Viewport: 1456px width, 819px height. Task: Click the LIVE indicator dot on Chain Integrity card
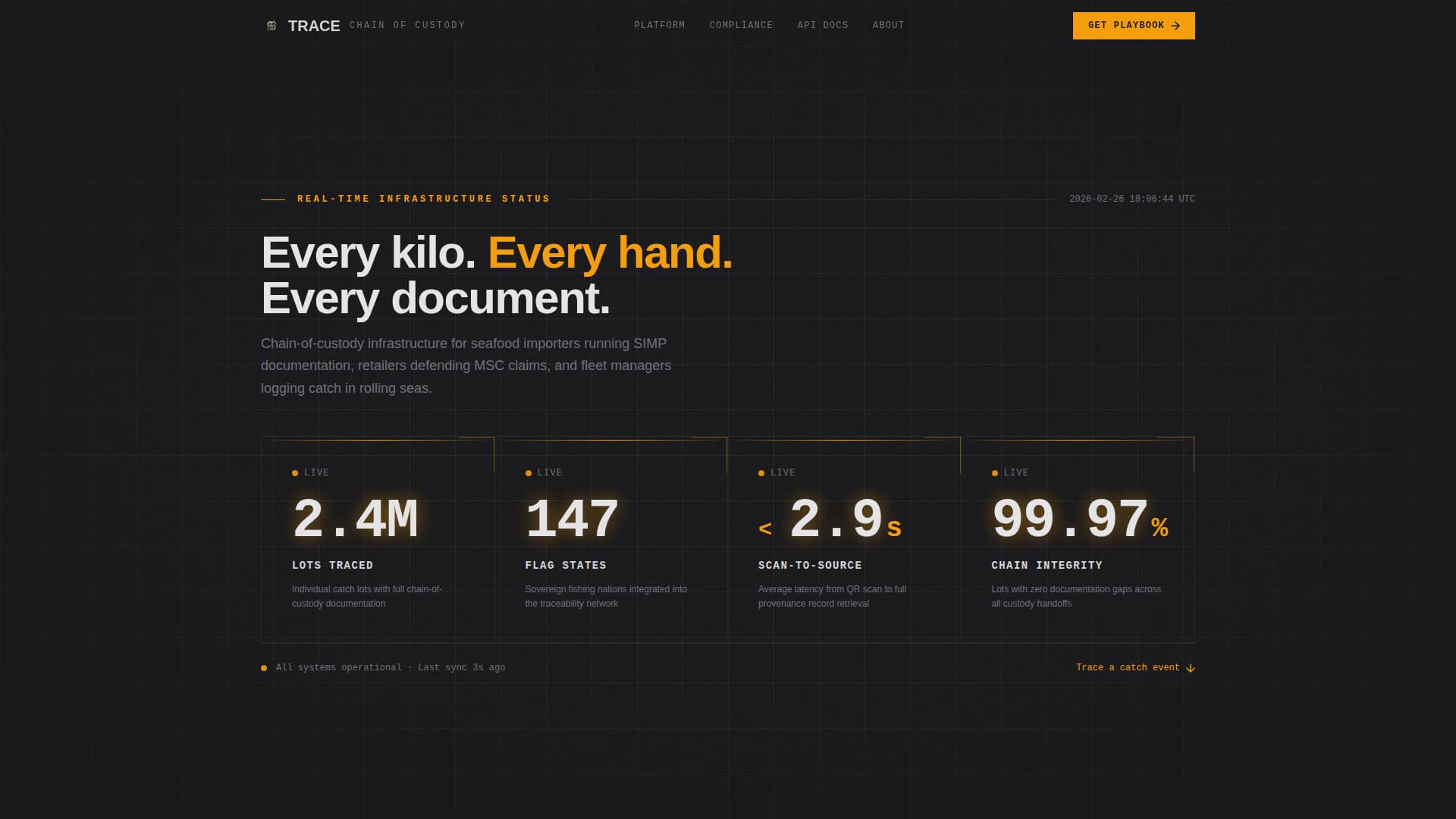click(x=995, y=473)
